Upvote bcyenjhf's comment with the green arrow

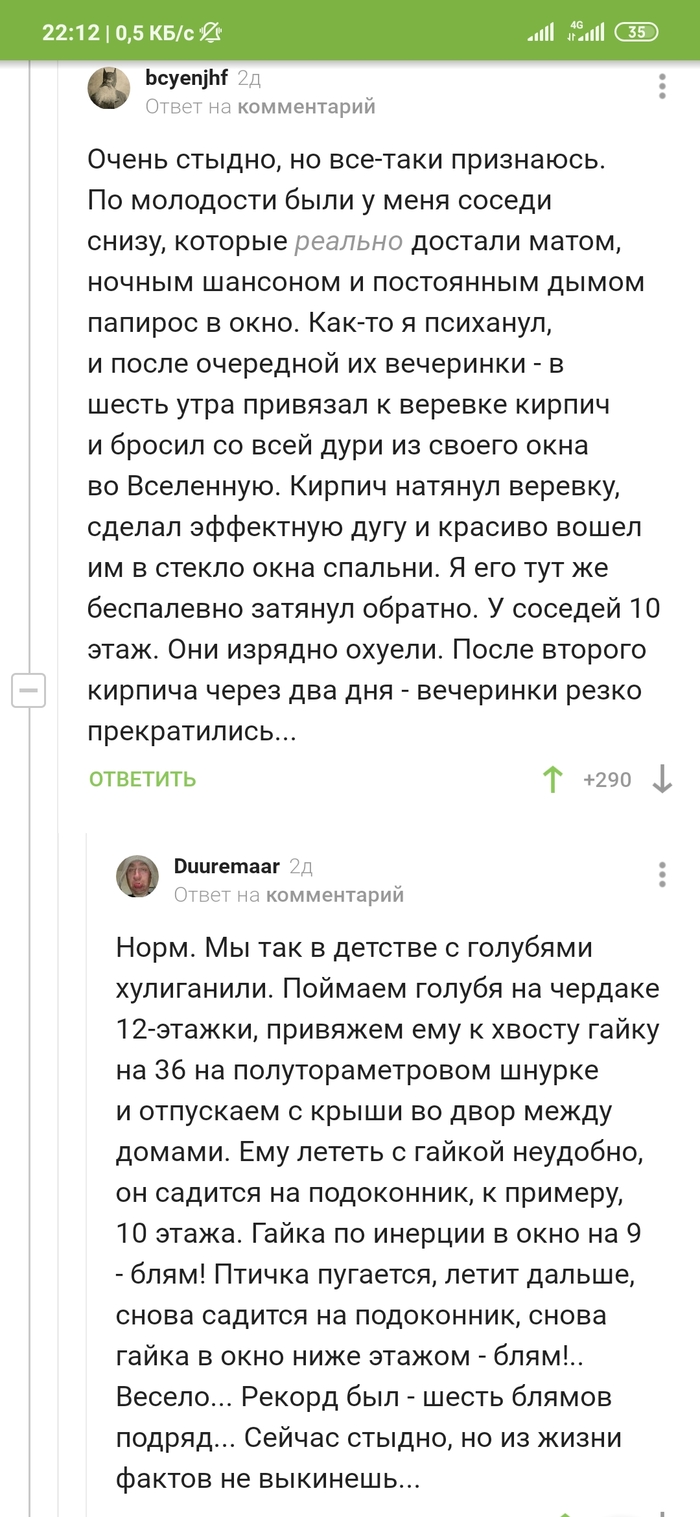click(x=552, y=779)
